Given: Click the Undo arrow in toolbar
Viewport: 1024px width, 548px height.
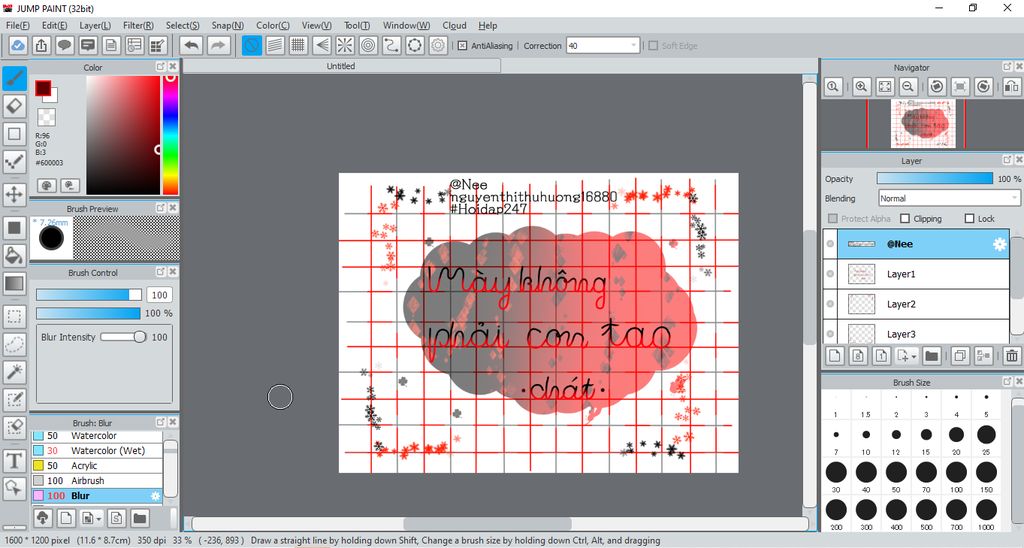Looking at the screenshot, I should tap(191, 45).
